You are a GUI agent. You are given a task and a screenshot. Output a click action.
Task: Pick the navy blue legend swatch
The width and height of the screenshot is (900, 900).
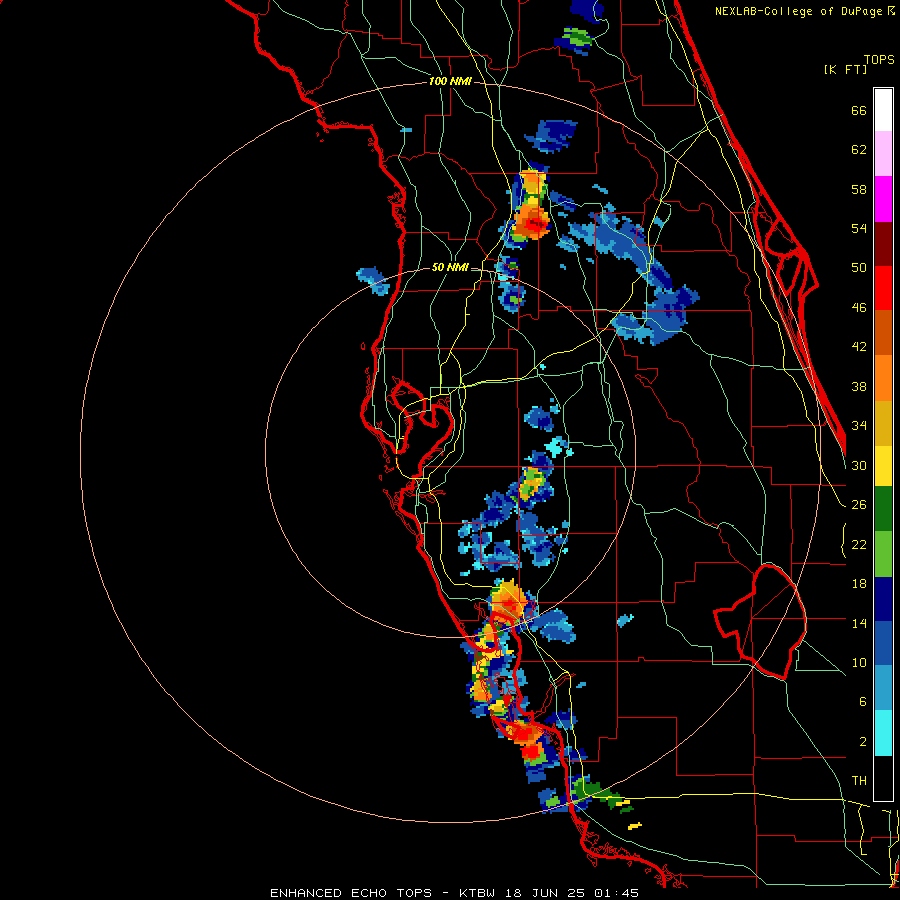coord(883,599)
